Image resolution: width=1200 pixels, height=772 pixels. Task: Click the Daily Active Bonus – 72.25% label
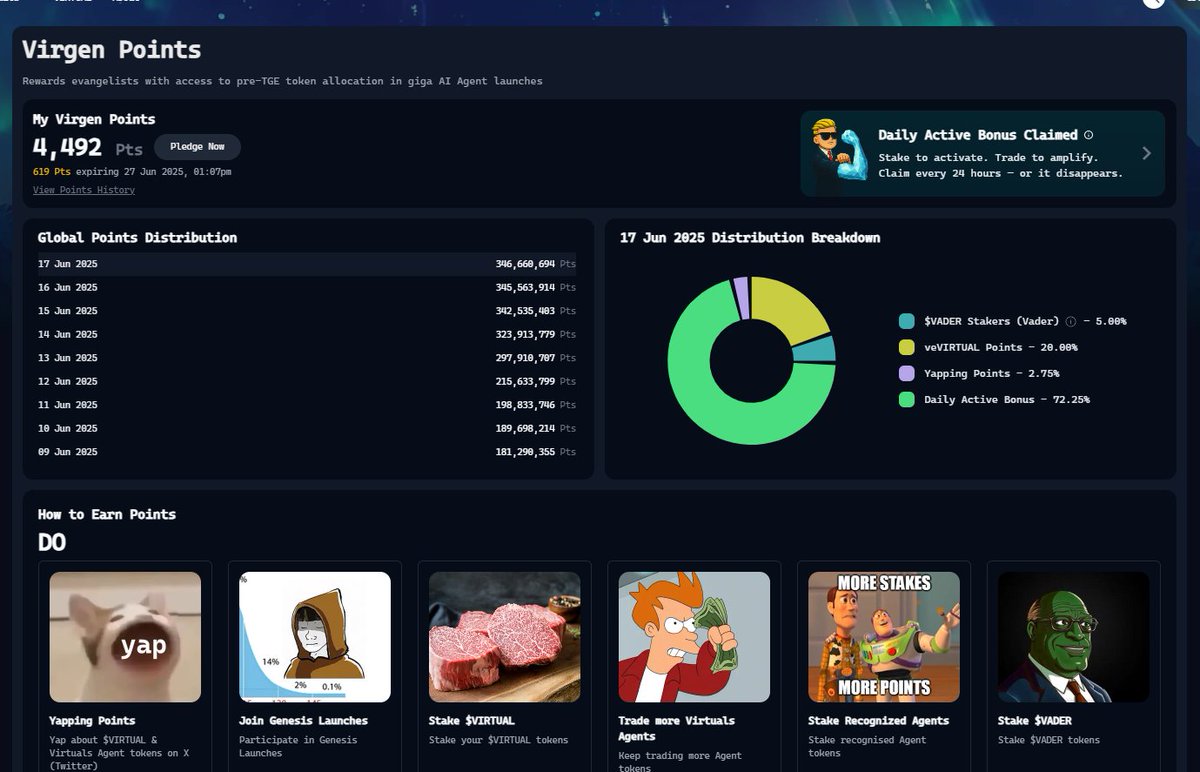click(x=1007, y=399)
